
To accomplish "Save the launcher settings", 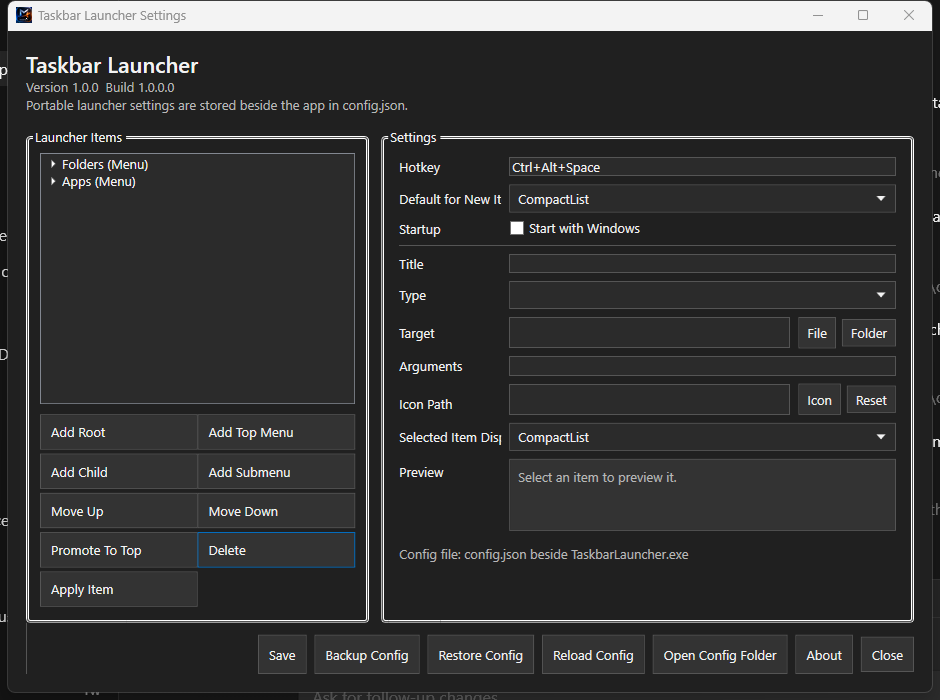I will (282, 655).
